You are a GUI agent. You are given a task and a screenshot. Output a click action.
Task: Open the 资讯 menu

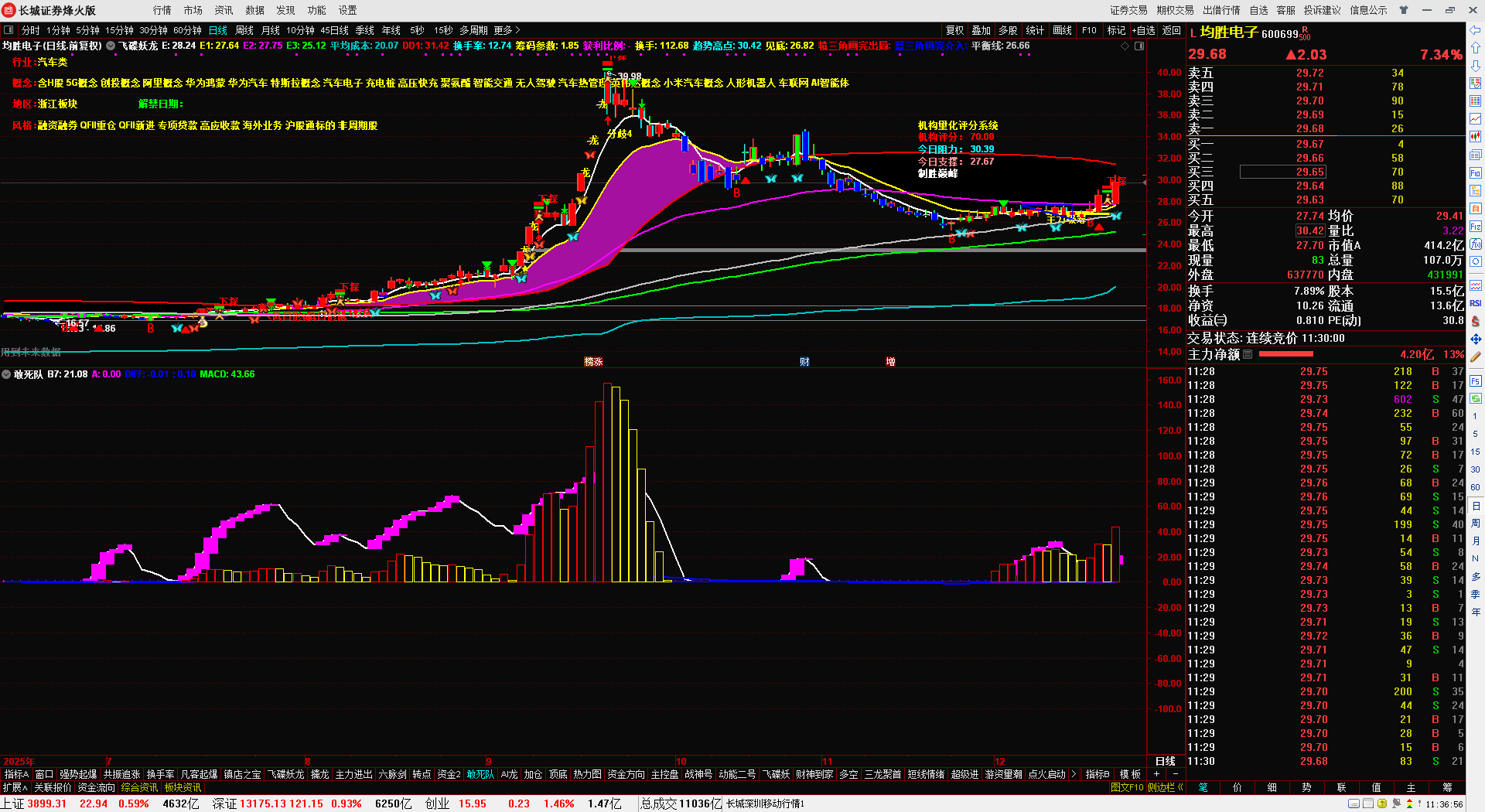tap(224, 10)
